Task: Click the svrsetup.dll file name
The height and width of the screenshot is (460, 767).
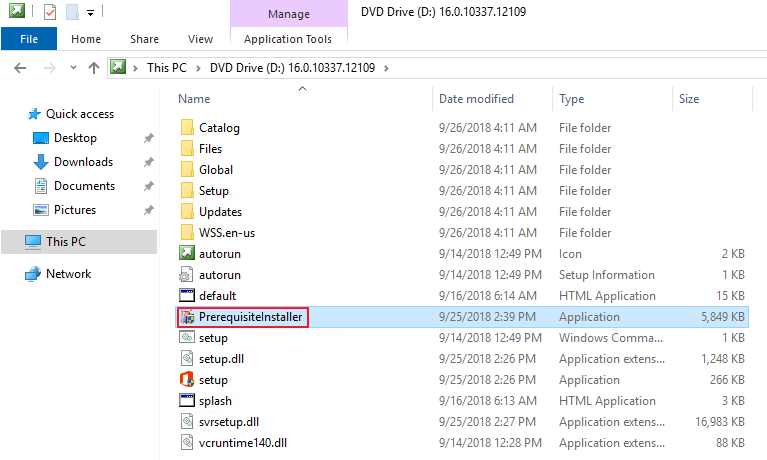Action: [229, 422]
